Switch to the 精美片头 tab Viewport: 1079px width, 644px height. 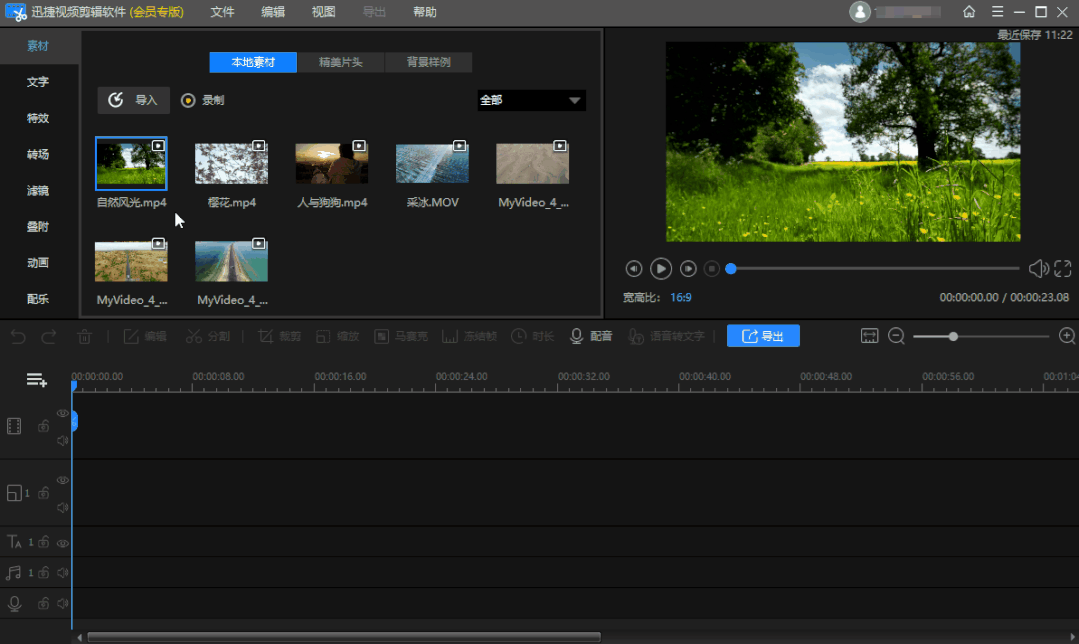(341, 62)
